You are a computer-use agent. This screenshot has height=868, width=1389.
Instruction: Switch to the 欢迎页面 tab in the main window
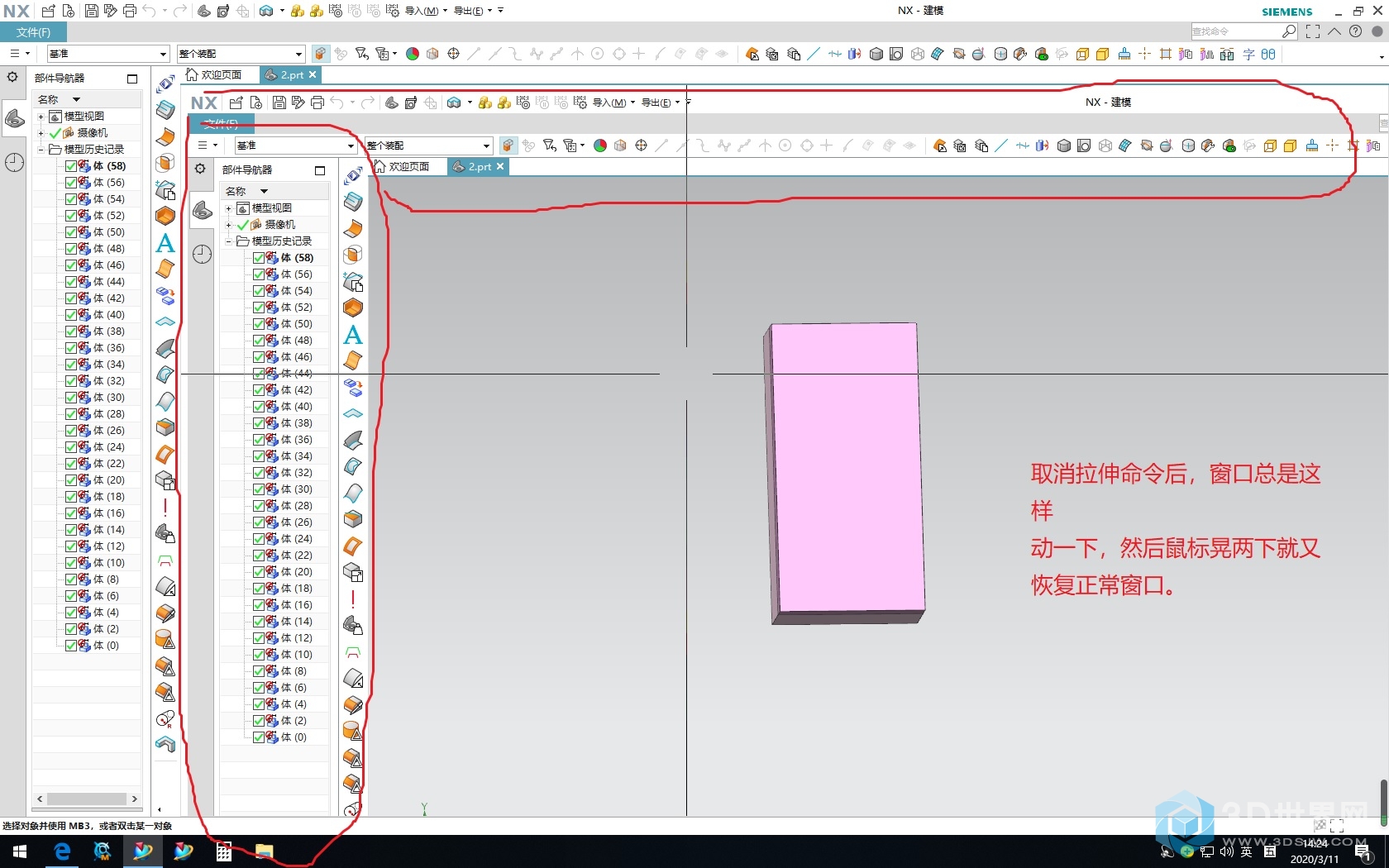click(x=214, y=74)
